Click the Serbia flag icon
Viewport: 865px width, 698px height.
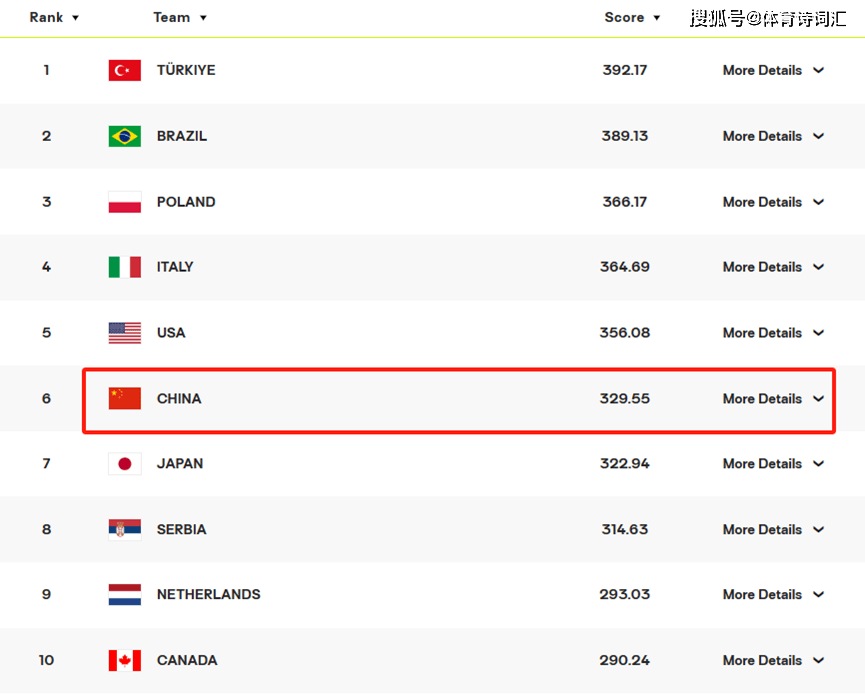coord(125,530)
